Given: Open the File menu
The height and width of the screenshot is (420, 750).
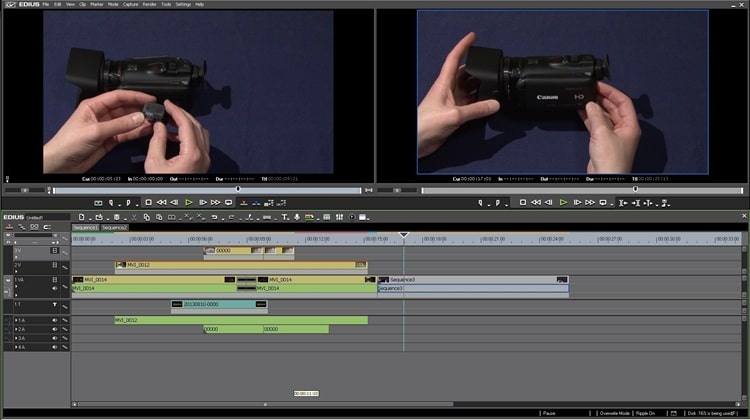Looking at the screenshot, I should pos(45,4).
